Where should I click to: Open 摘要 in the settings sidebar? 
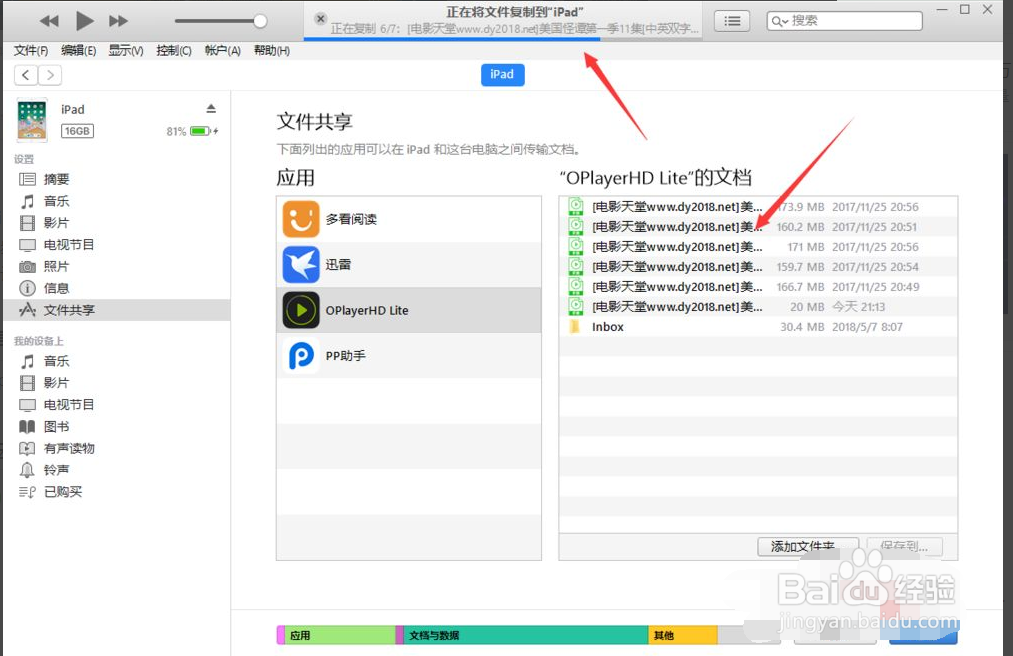pyautogui.click(x=116, y=179)
